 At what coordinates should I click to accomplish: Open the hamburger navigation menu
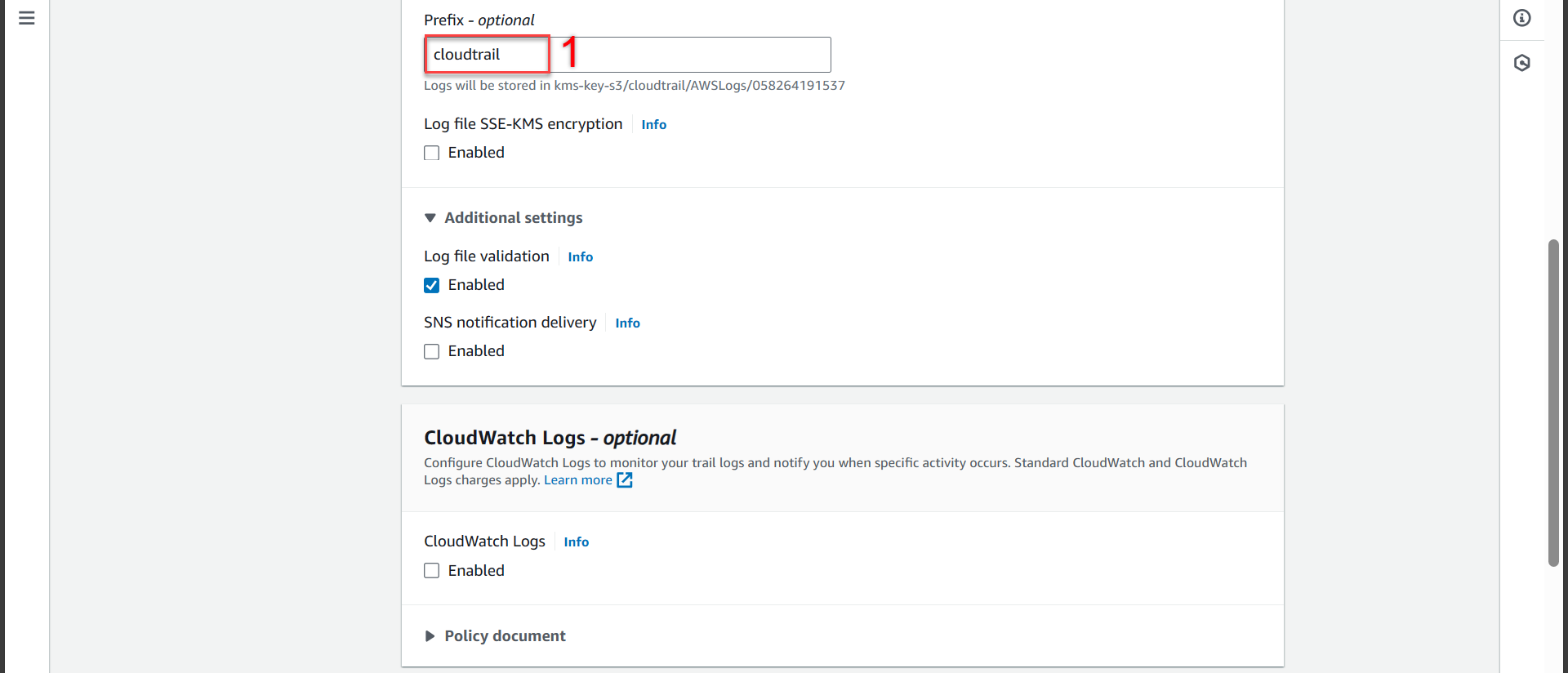pyautogui.click(x=26, y=18)
